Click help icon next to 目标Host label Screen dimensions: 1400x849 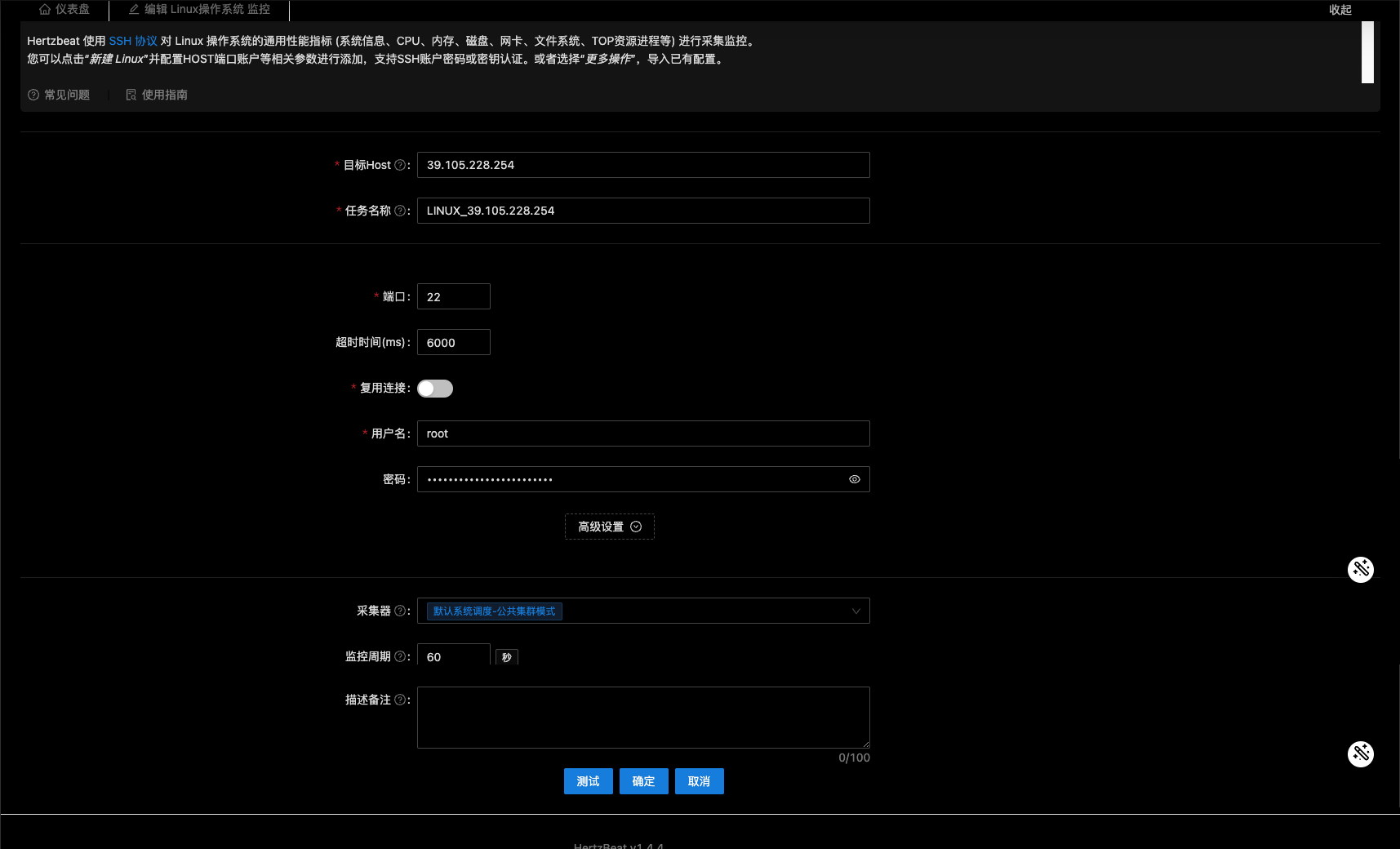pyautogui.click(x=400, y=165)
